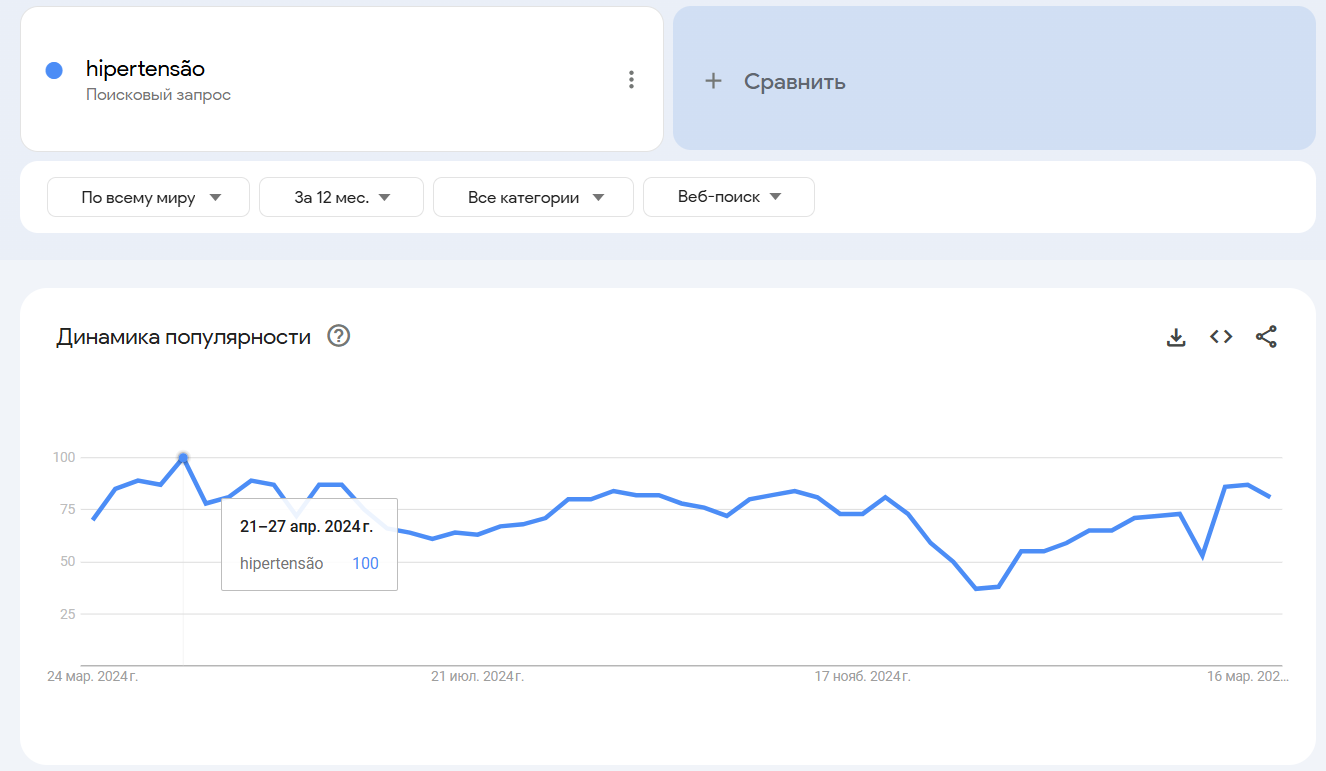Click the Динамика популярности heading

(x=183, y=337)
